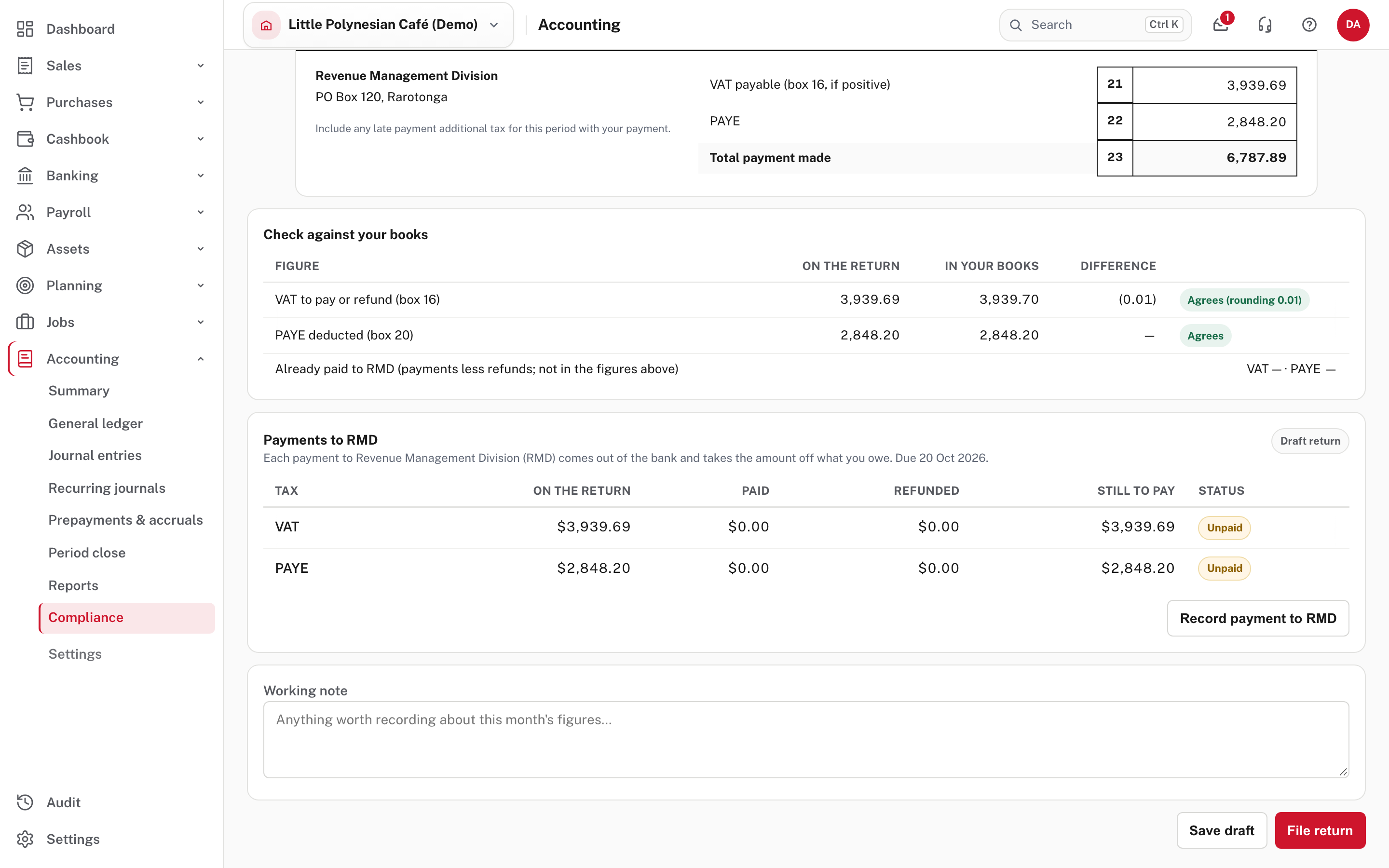Expand the Banking menu chevron
Screen dimensions: 1389x868
click(200, 176)
